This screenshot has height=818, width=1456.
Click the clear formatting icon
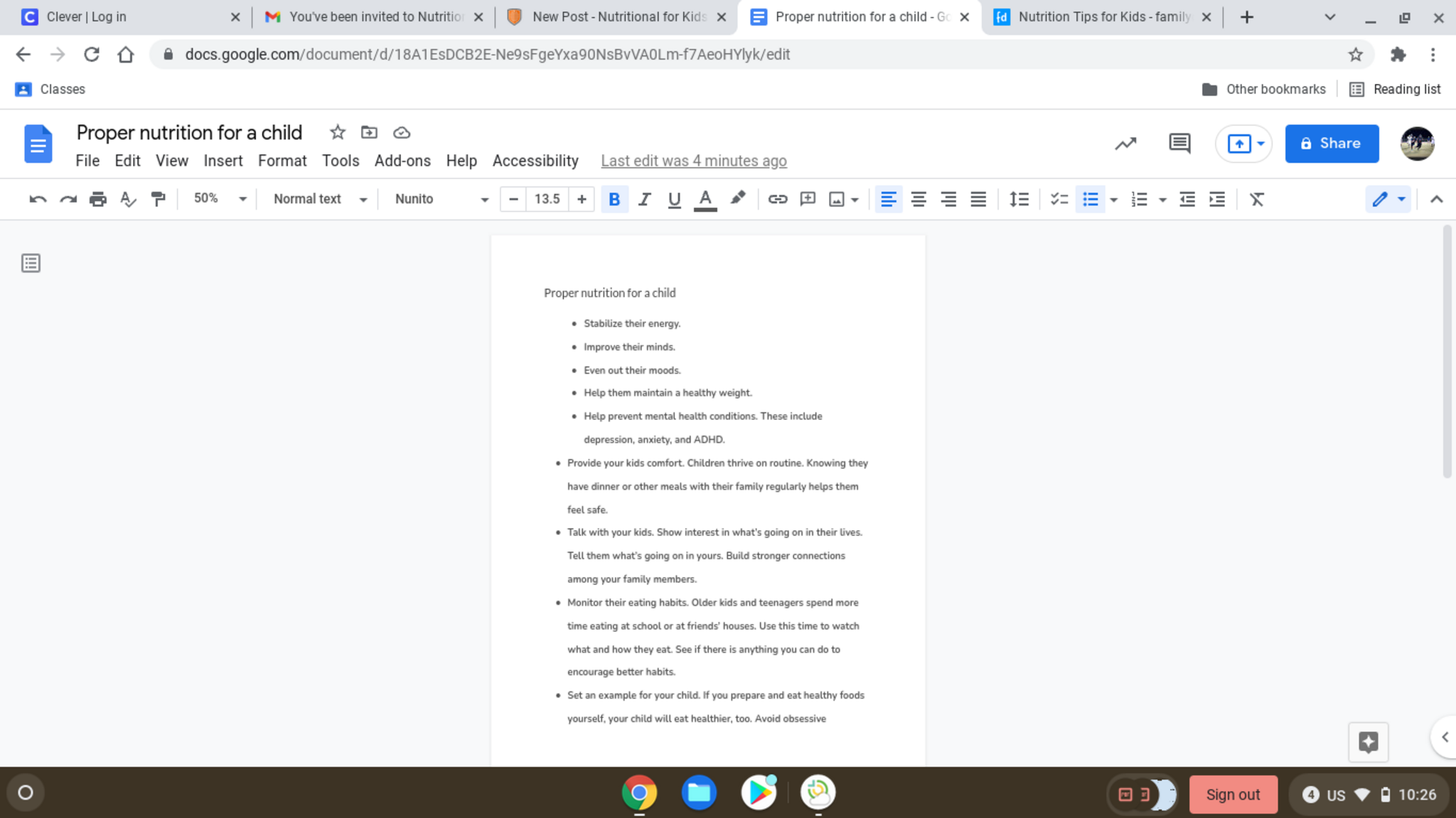pos(1256,200)
